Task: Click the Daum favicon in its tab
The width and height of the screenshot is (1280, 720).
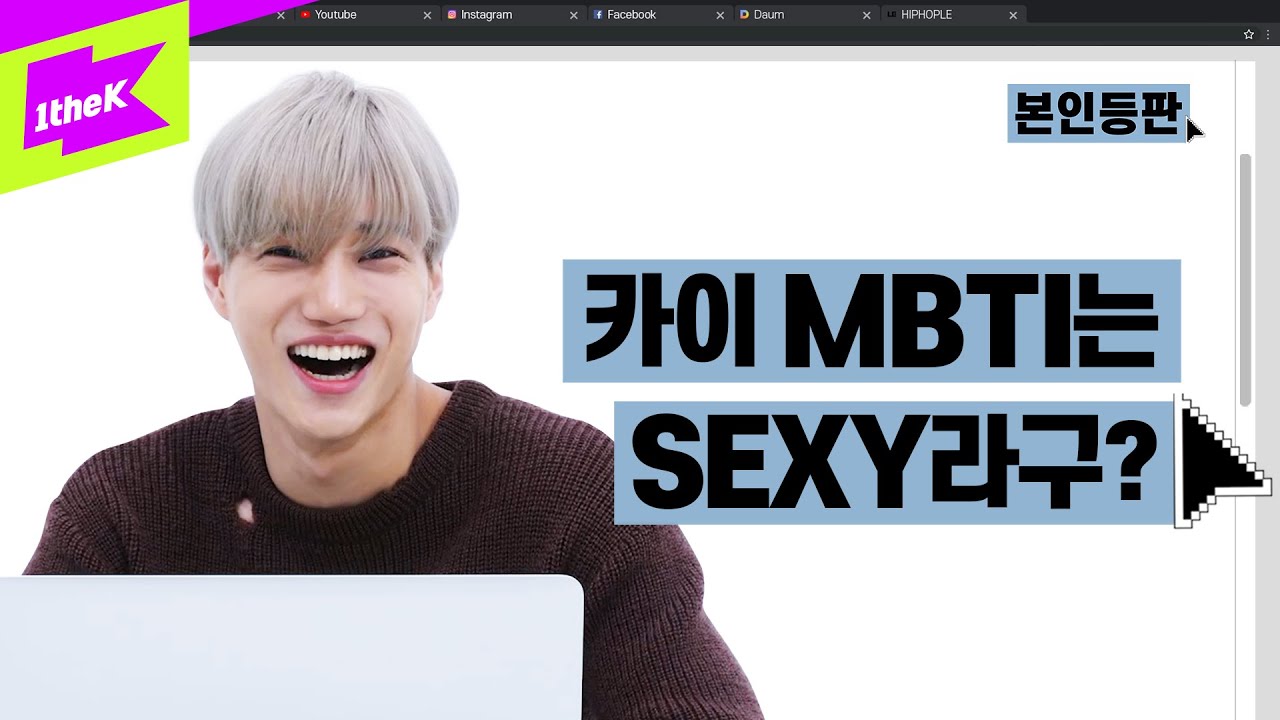Action: (744, 15)
